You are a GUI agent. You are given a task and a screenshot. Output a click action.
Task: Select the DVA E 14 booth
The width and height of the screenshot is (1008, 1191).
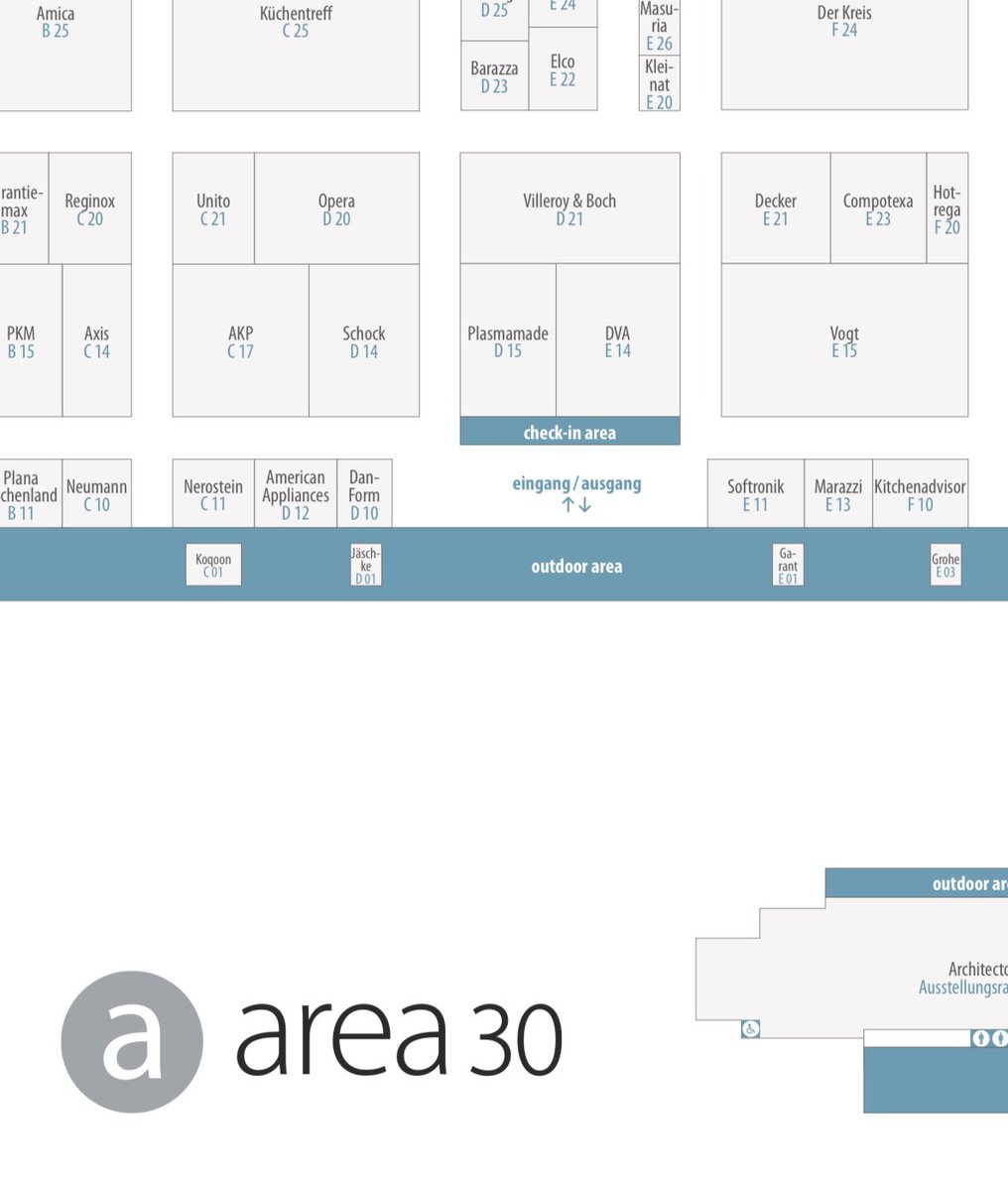point(618,340)
